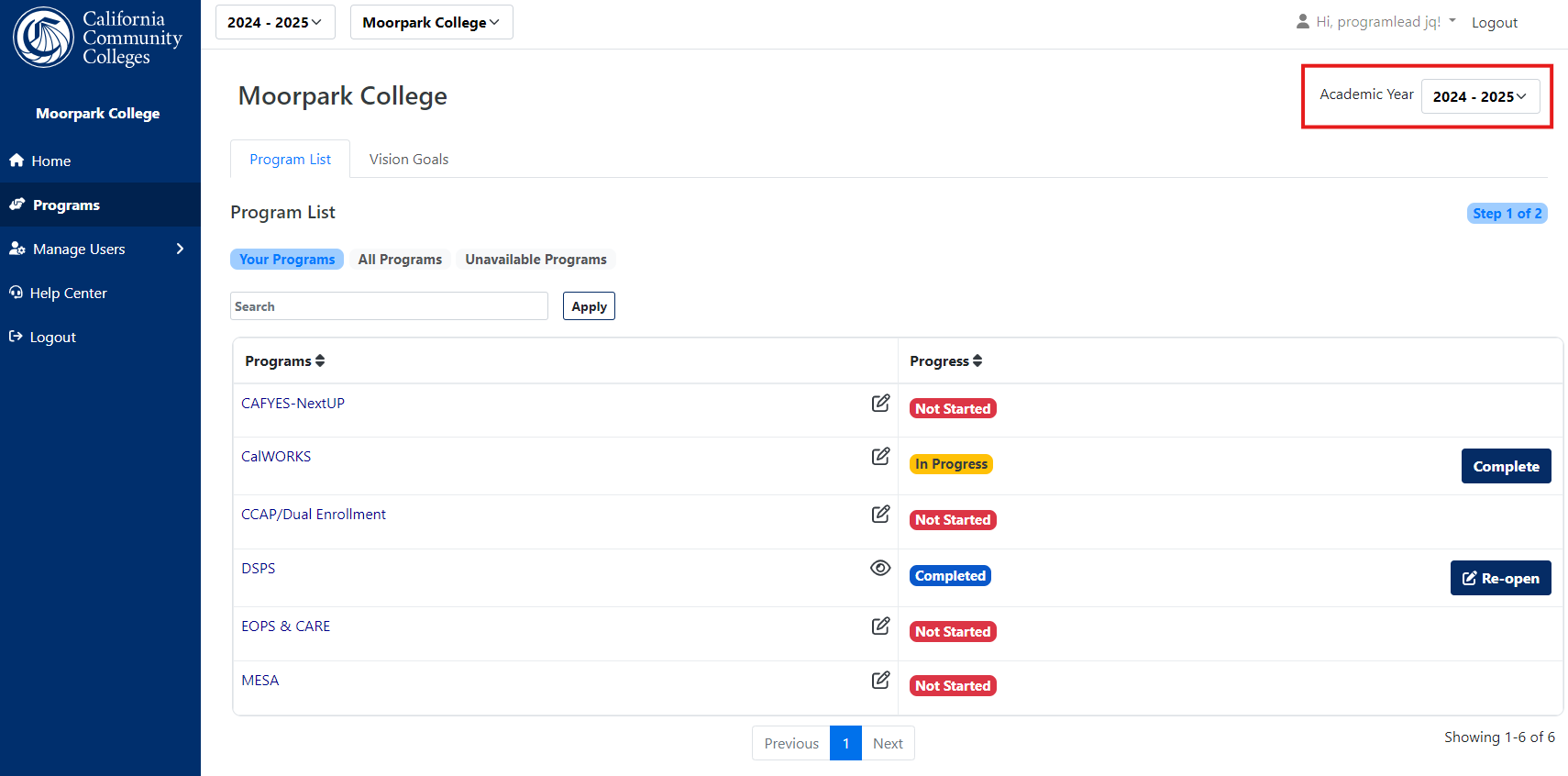1568x776 pixels.
Task: Click the eye view icon for DSPS
Action: click(880, 568)
